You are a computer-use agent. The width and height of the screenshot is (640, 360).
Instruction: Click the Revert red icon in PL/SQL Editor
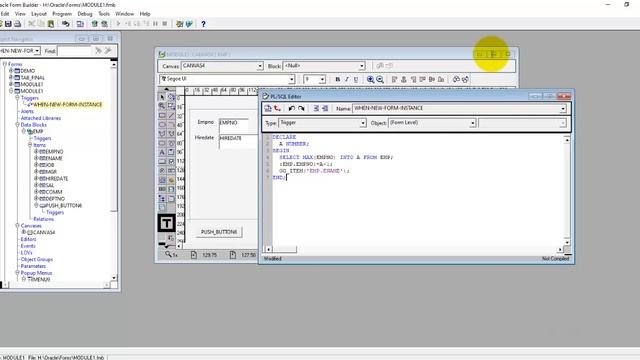coord(277,108)
